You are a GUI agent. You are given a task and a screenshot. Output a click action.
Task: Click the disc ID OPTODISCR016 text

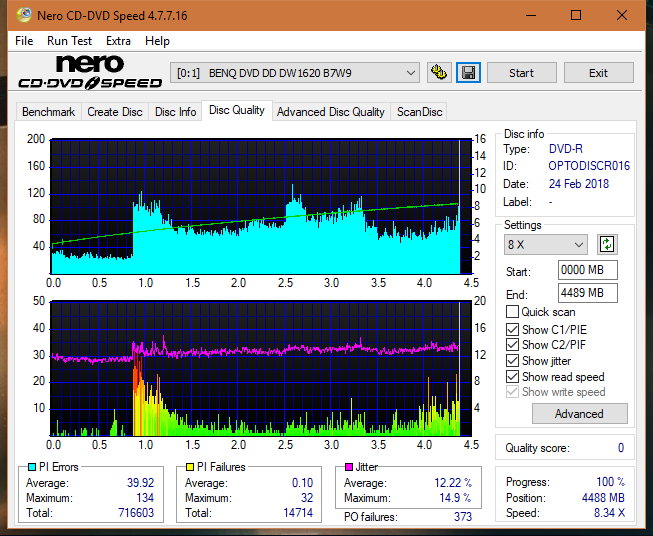tap(589, 166)
